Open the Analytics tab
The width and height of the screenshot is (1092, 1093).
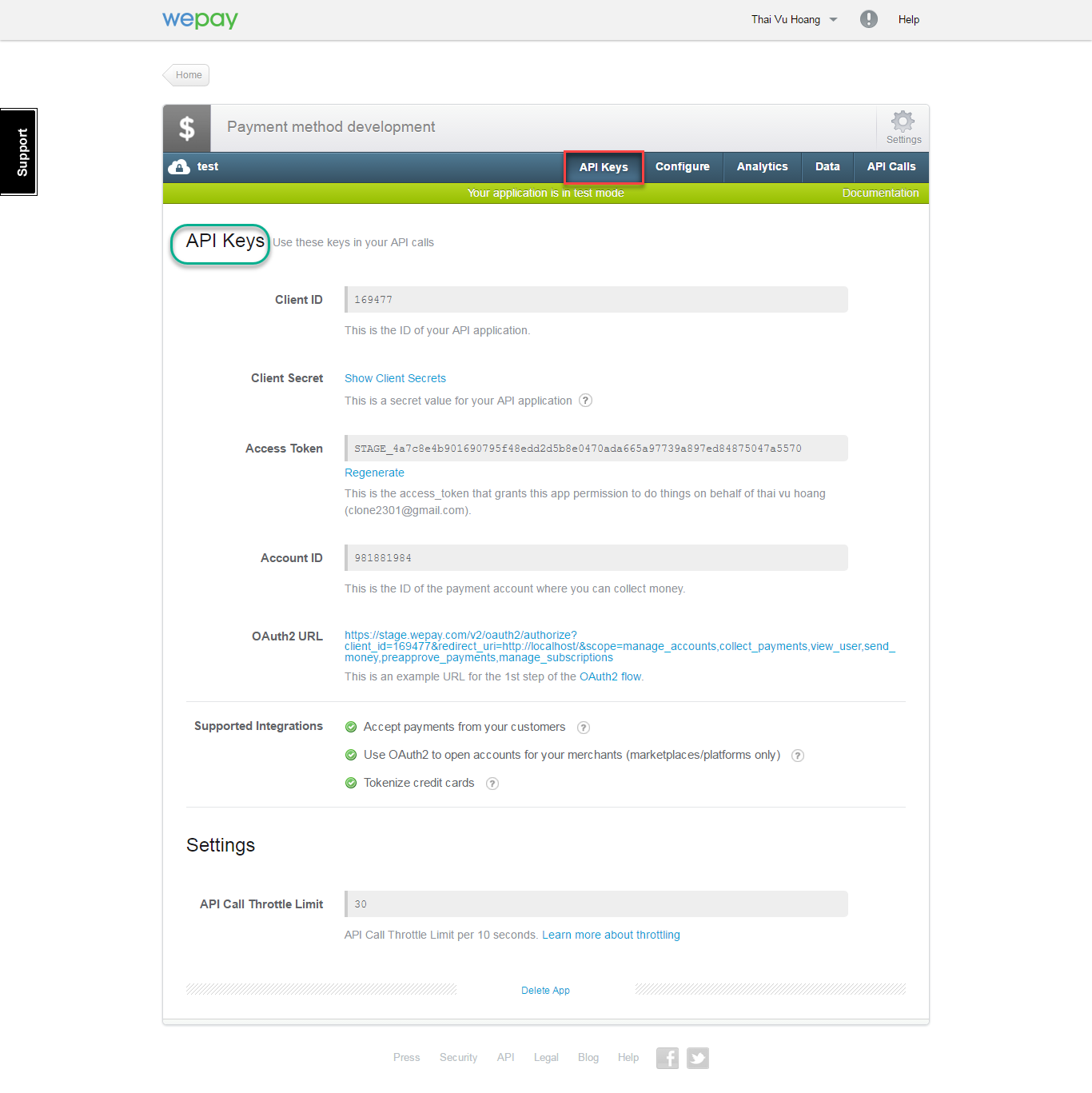click(762, 166)
